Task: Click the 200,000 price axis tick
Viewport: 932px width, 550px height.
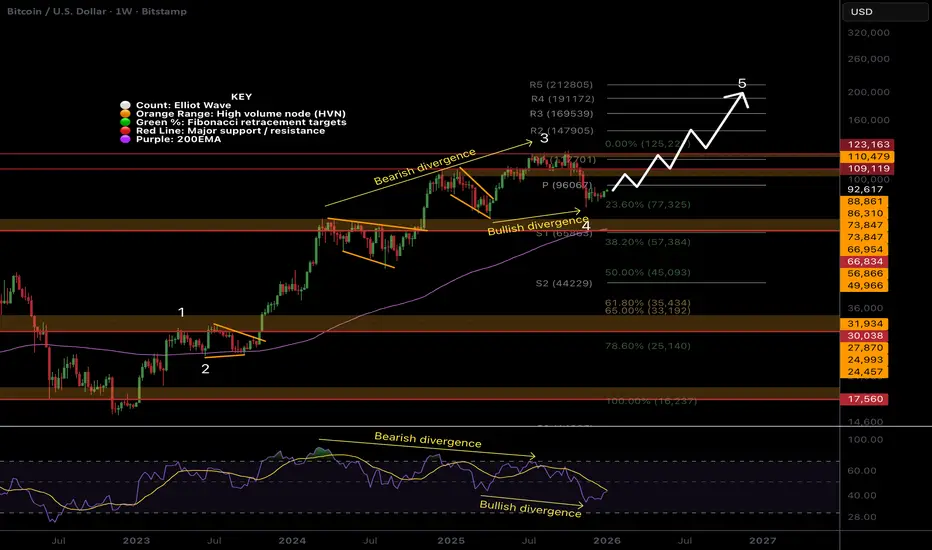Action: [x=868, y=92]
